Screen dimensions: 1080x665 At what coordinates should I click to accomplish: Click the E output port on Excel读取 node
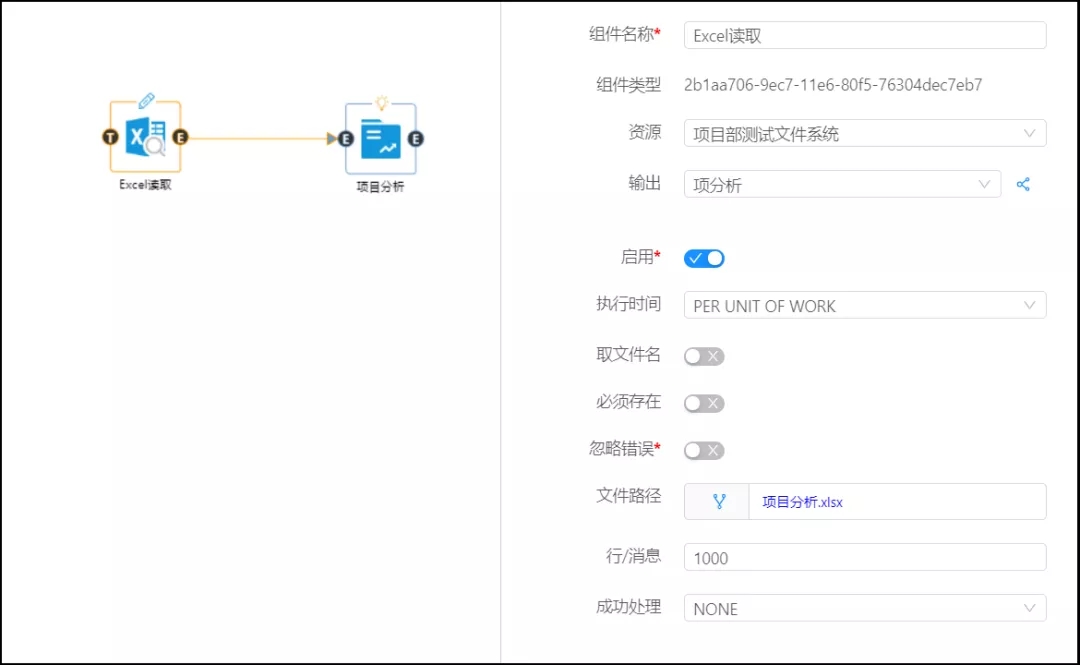tap(180, 138)
